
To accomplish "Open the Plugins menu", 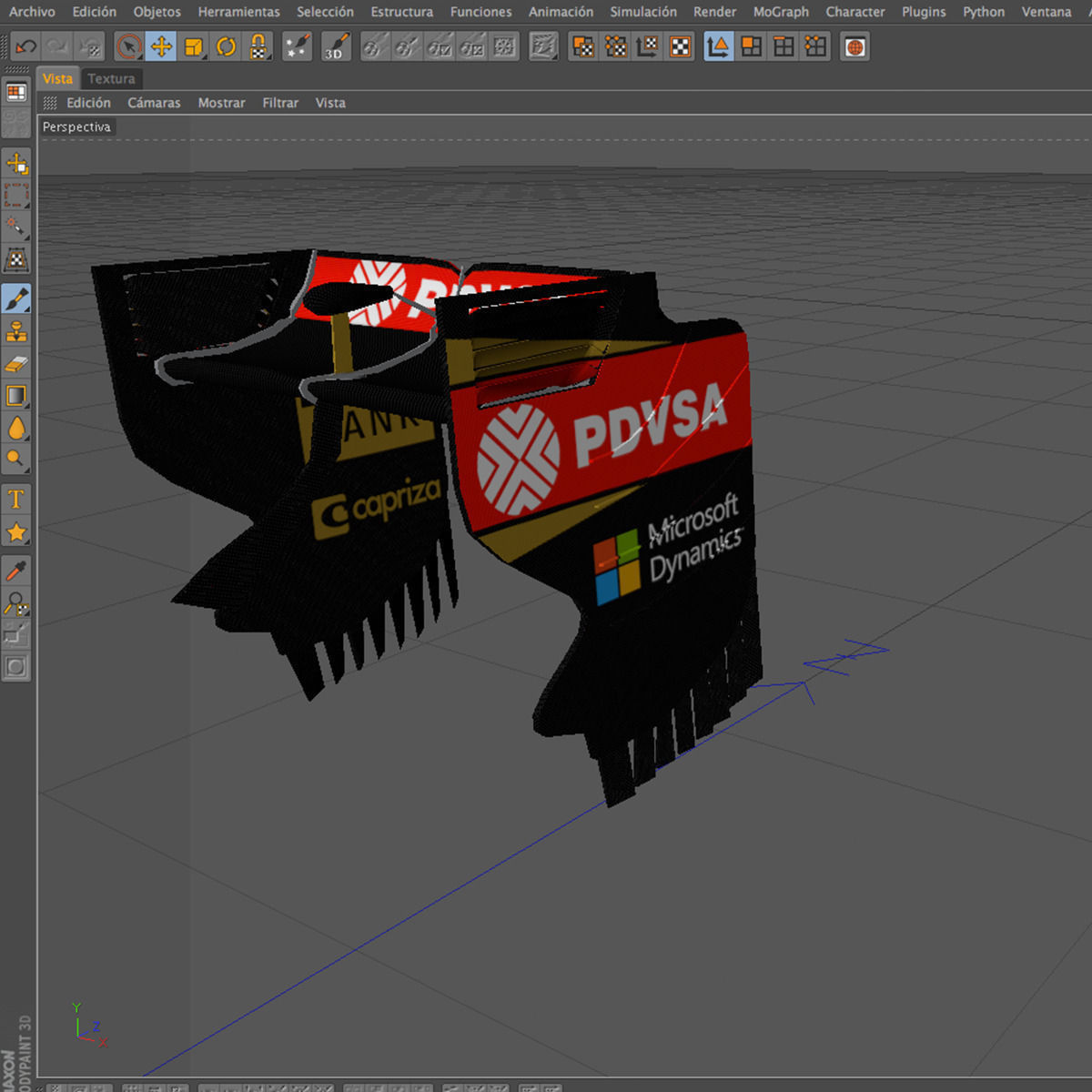I will coord(925,12).
